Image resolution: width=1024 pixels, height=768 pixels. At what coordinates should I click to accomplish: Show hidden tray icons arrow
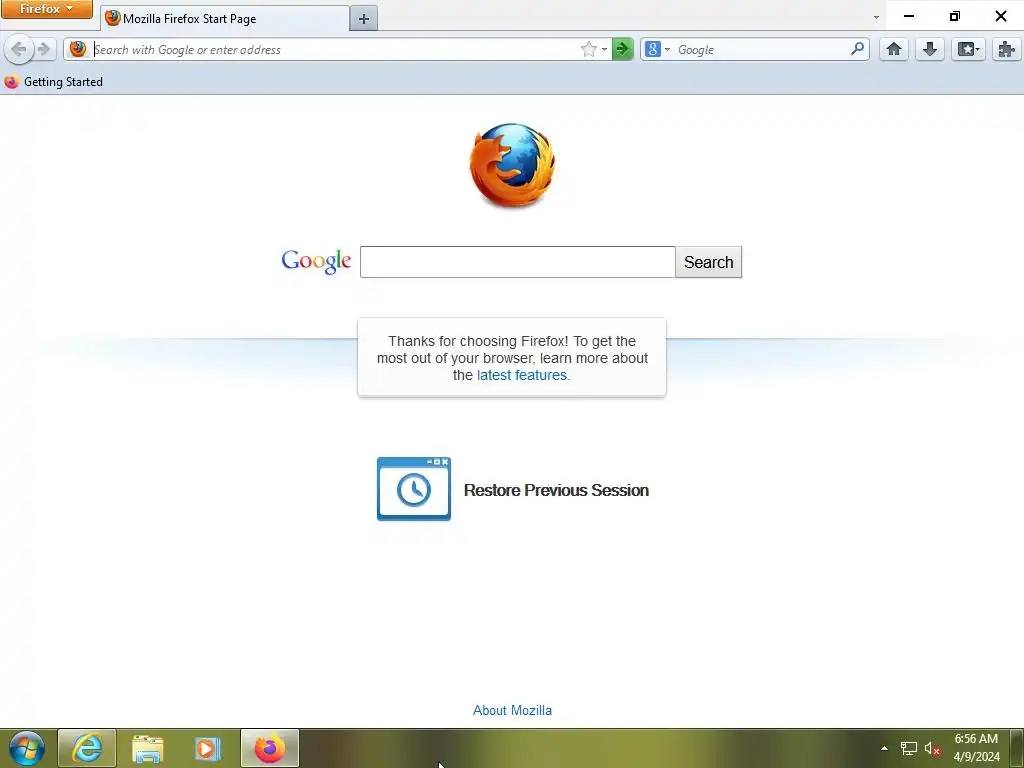[x=884, y=748]
